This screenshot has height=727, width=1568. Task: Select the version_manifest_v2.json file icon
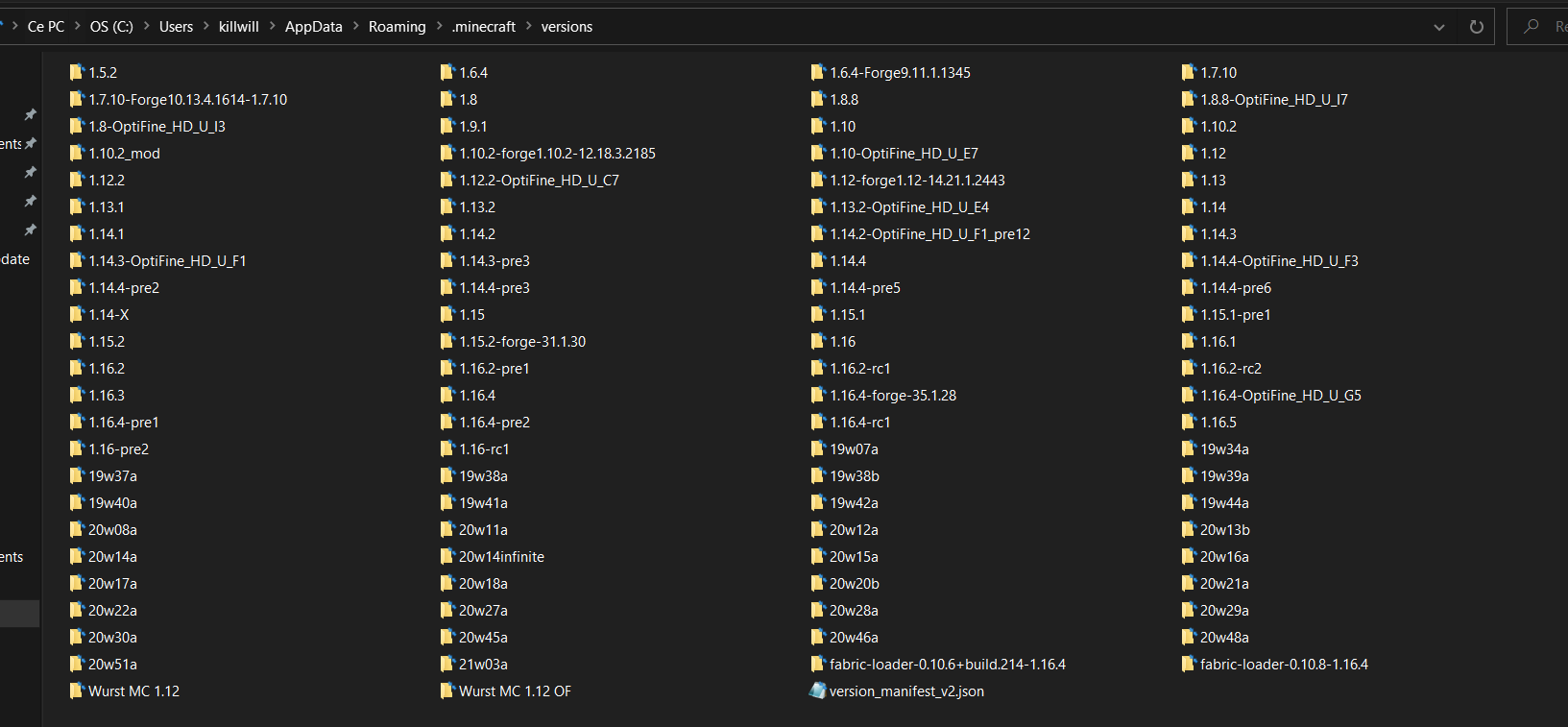click(817, 691)
